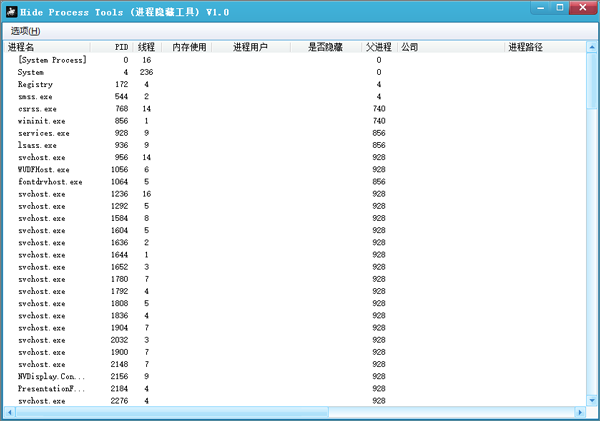600x421 pixels.
Task: Click the vertical scrollbar thumb
Action: tap(592, 80)
